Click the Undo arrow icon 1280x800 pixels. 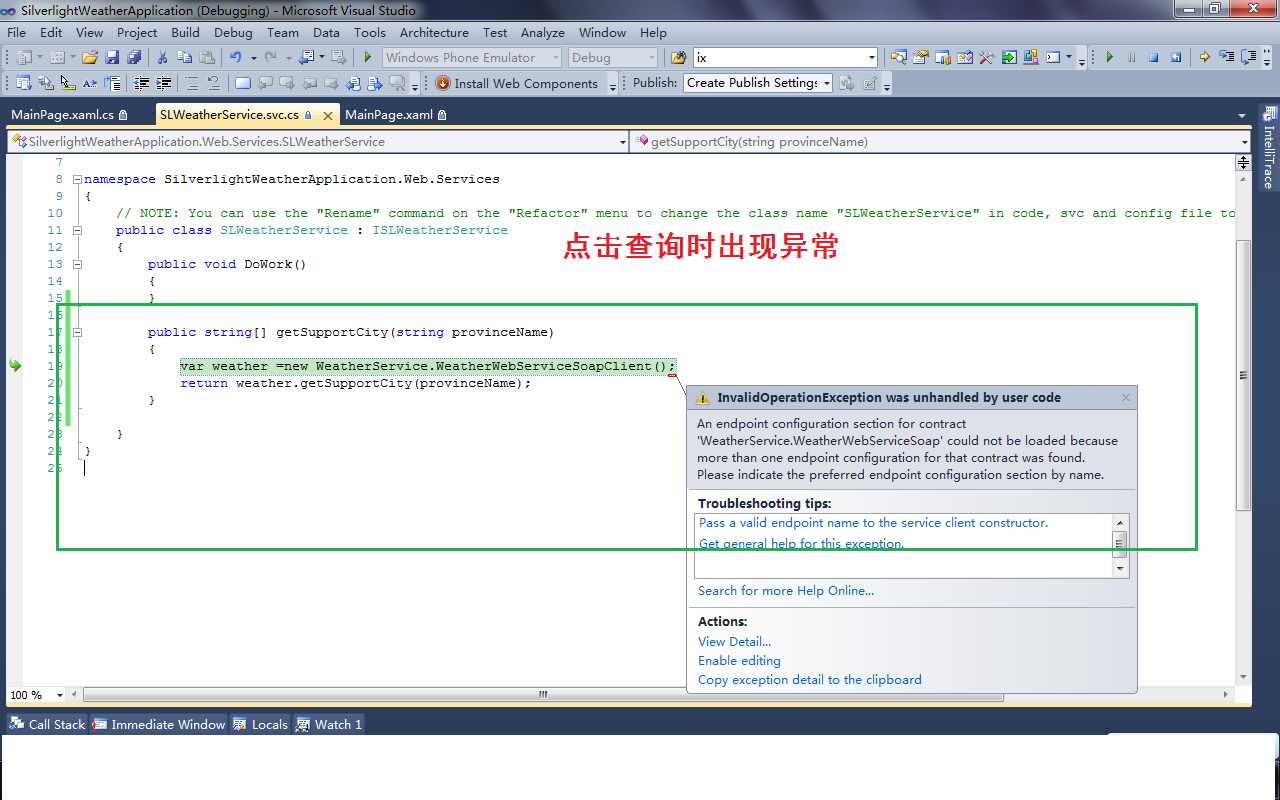tap(236, 57)
